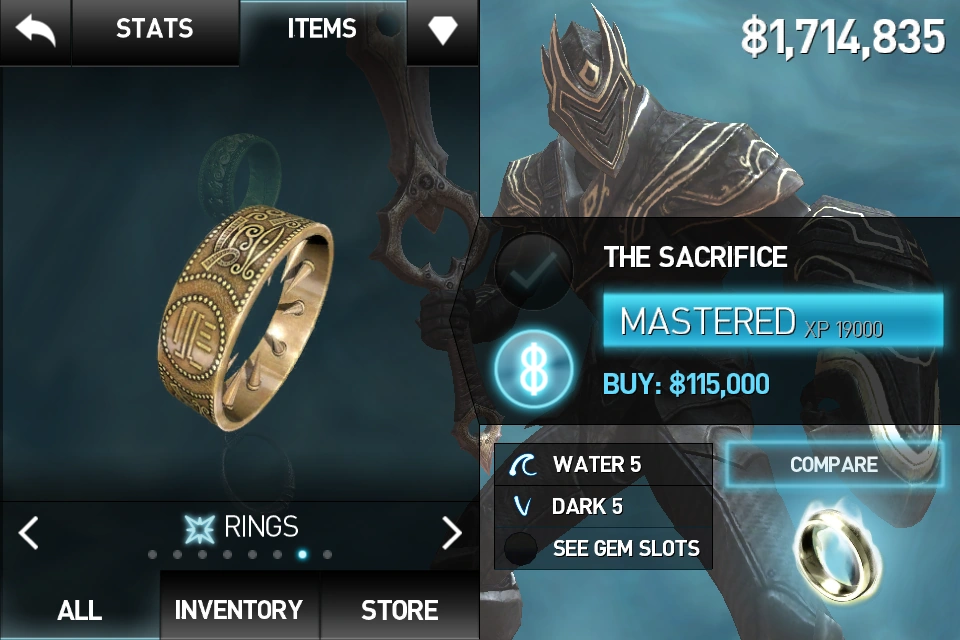Open the gems diamond icon tab
This screenshot has height=640, width=960.
443,30
